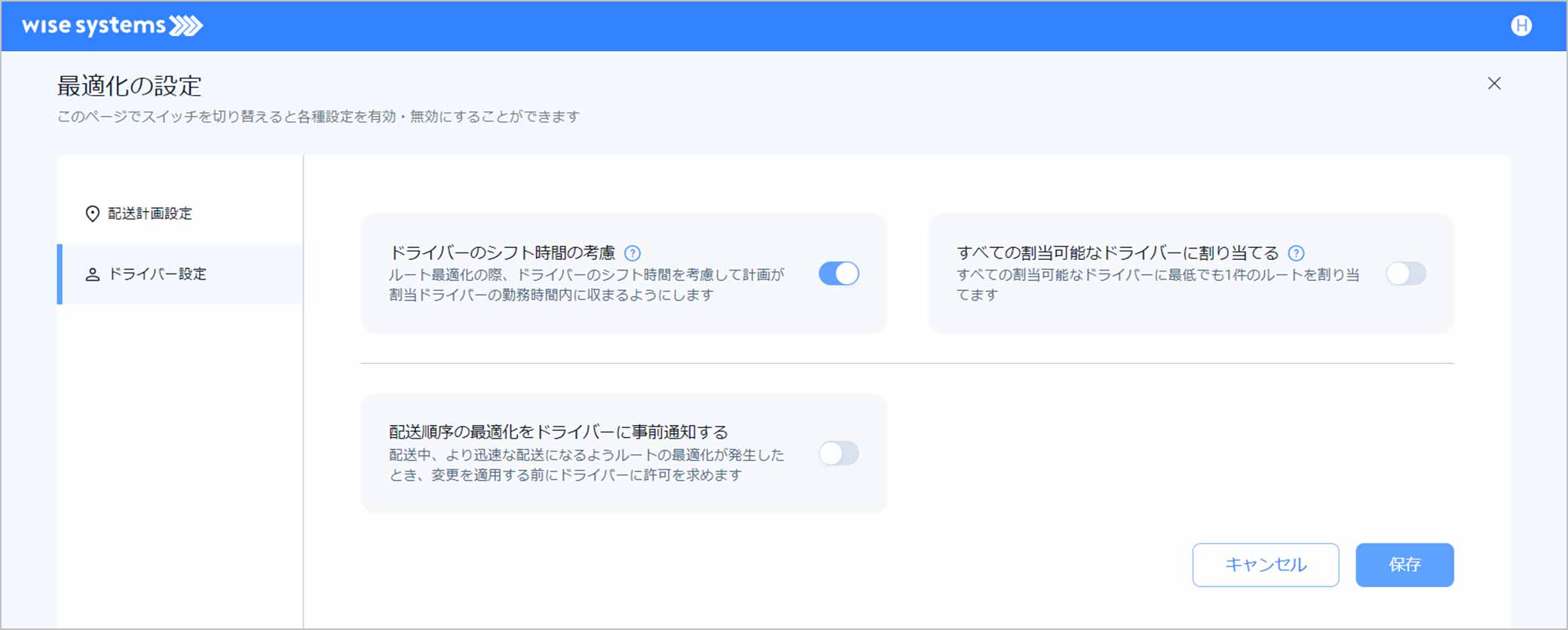Save settings with the 保存 button

click(x=1404, y=564)
